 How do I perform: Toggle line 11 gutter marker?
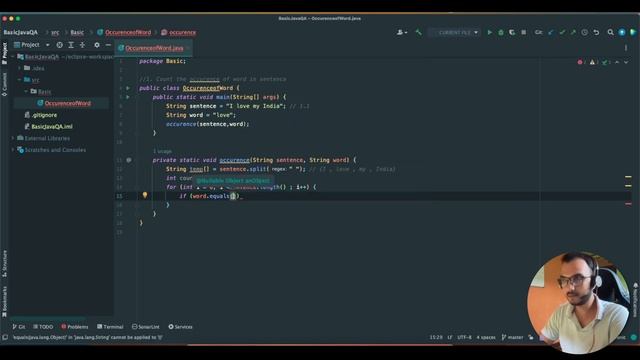[x=129, y=160]
